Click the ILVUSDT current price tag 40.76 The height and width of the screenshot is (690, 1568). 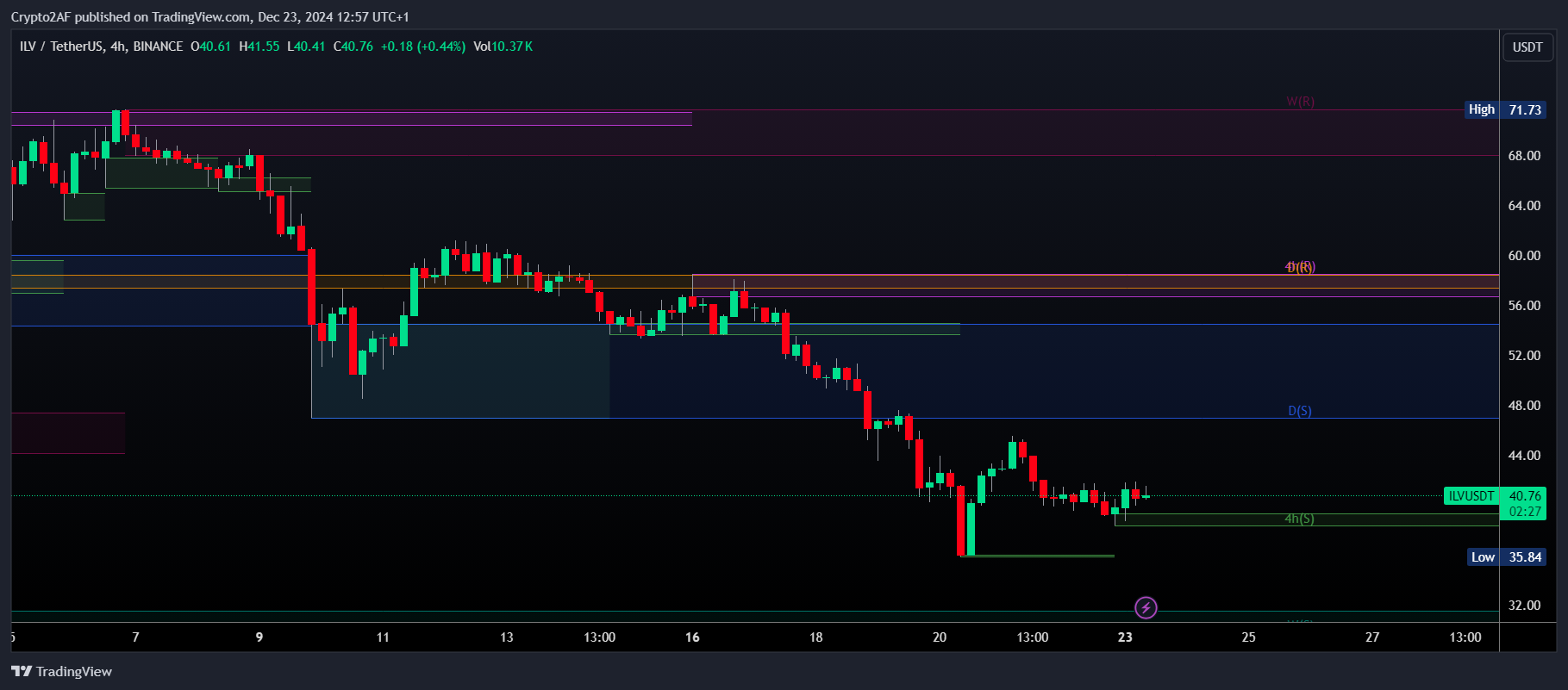point(1494,496)
